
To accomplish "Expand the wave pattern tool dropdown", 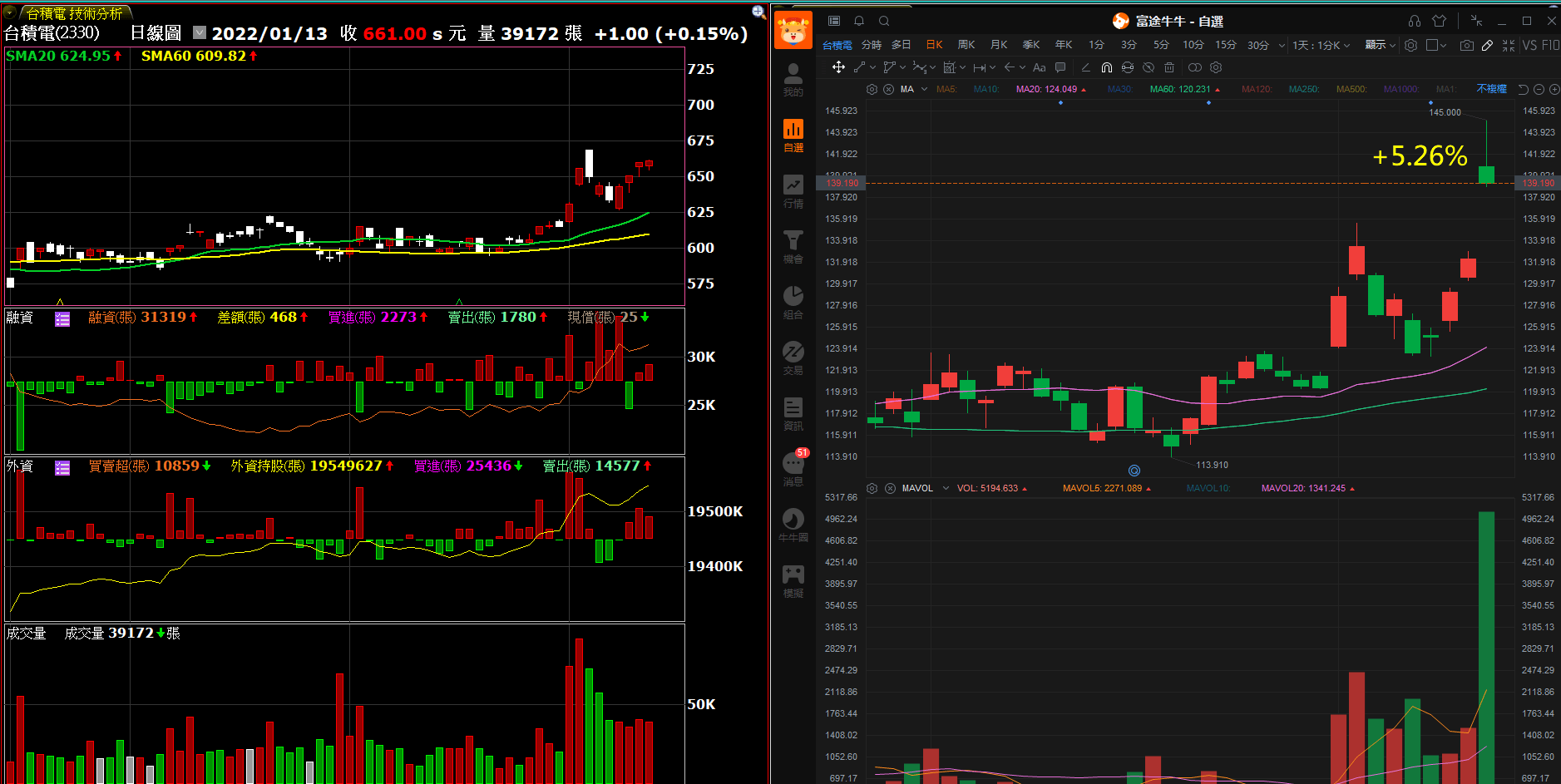I will point(932,67).
